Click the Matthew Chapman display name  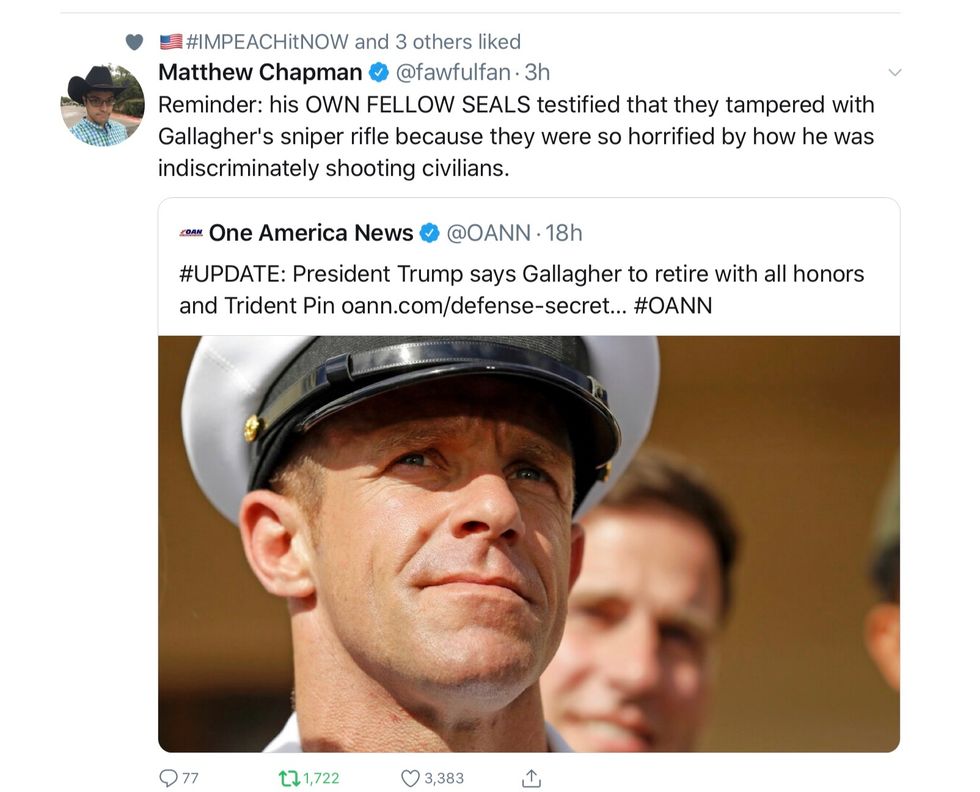tap(260, 72)
